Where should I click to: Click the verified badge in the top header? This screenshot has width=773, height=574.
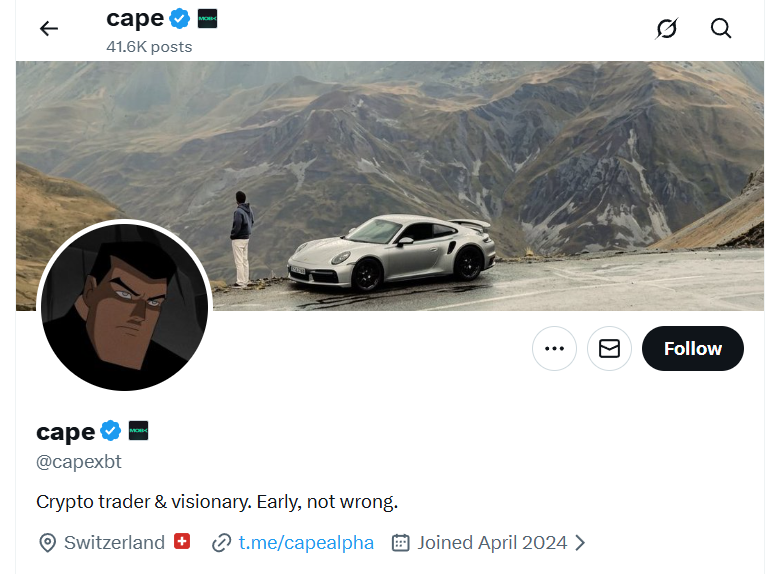click(180, 18)
